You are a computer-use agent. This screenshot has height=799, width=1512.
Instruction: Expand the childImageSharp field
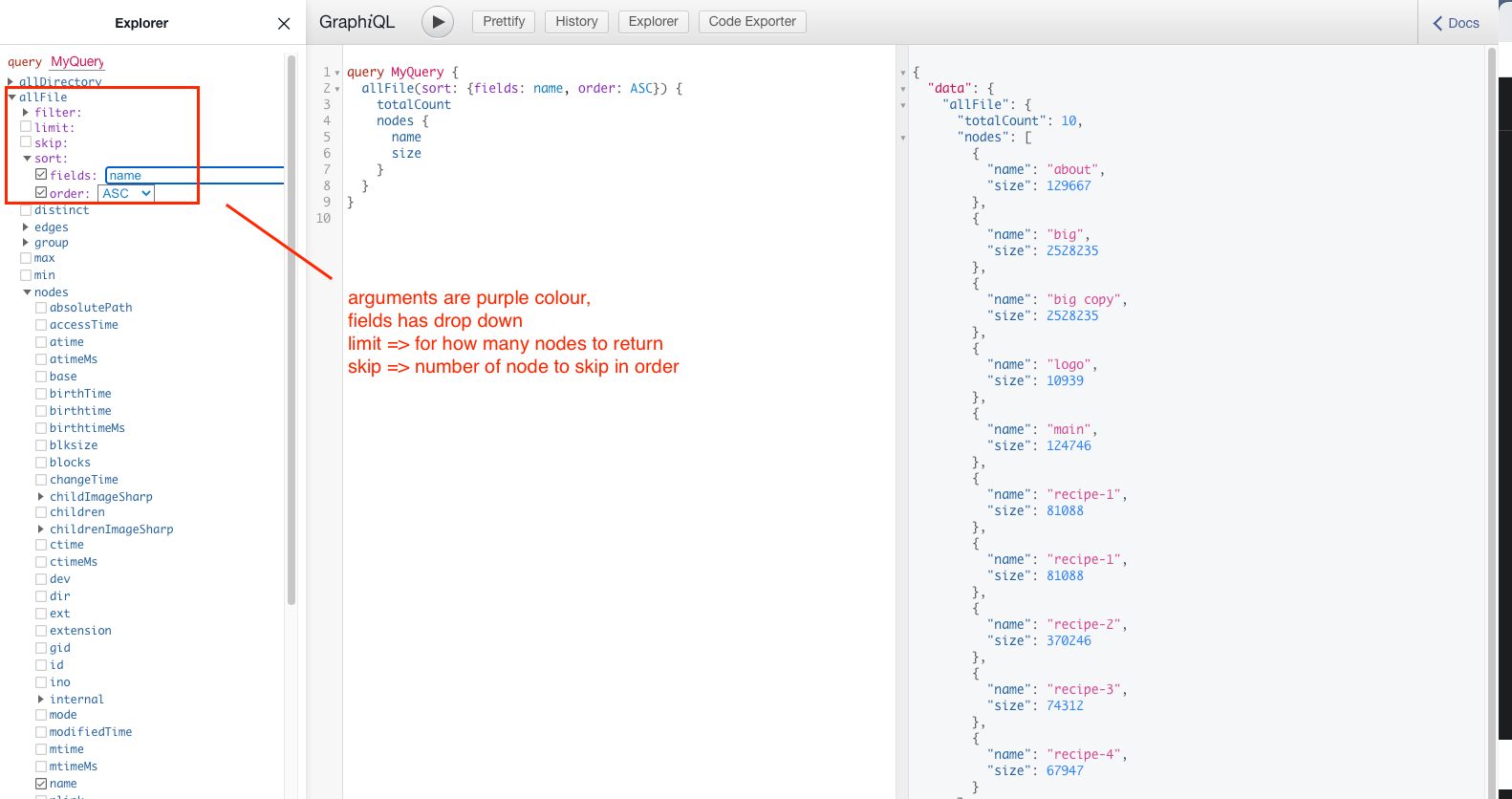point(41,497)
